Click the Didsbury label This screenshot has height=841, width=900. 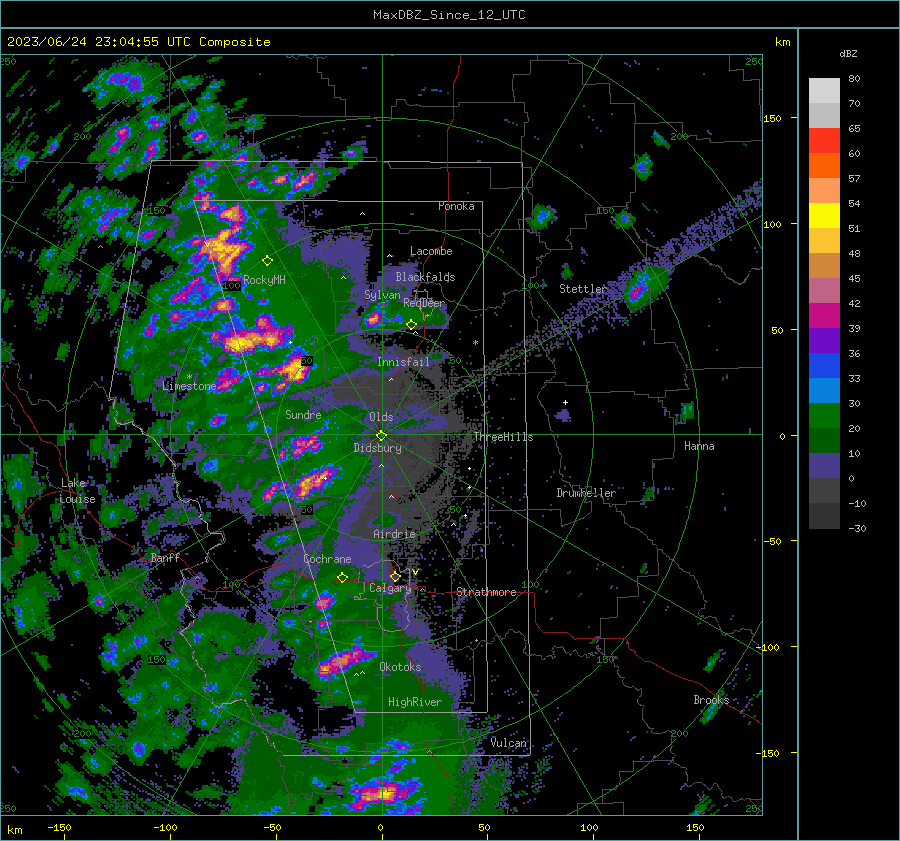(x=377, y=448)
